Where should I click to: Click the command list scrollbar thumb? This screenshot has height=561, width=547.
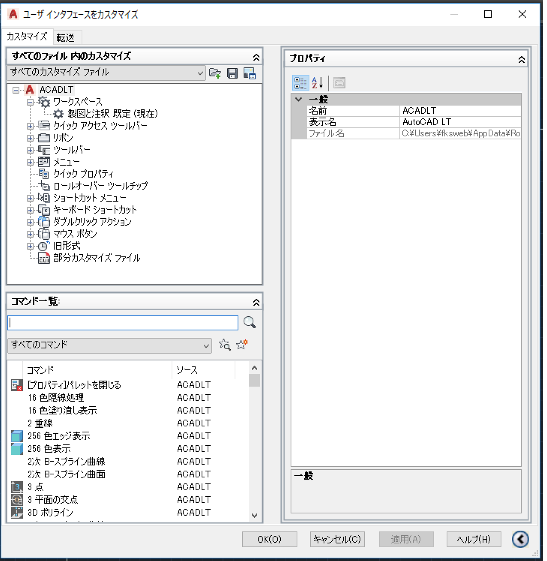[x=254, y=380]
